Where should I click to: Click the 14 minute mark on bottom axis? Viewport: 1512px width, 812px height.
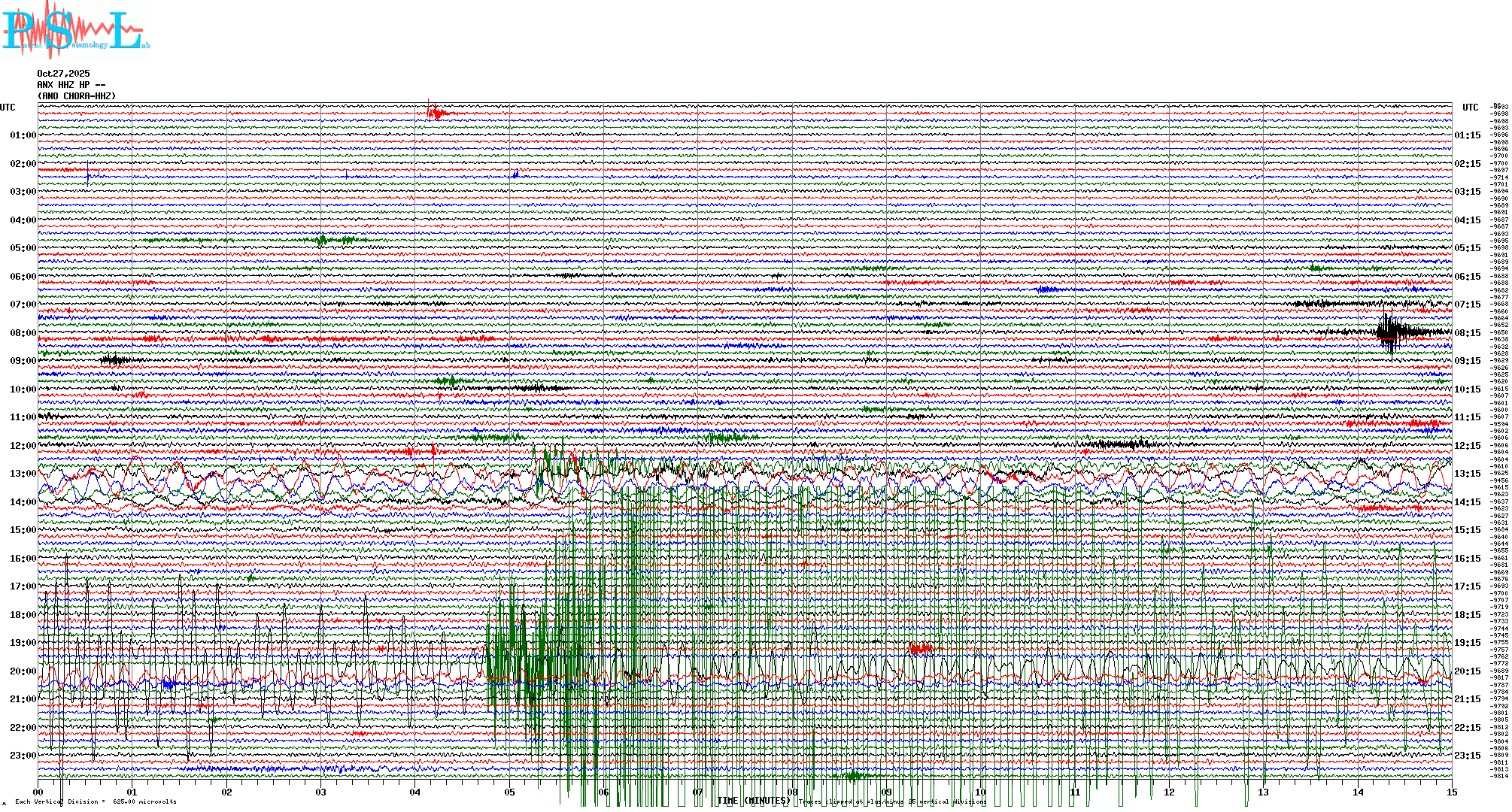point(1358,792)
